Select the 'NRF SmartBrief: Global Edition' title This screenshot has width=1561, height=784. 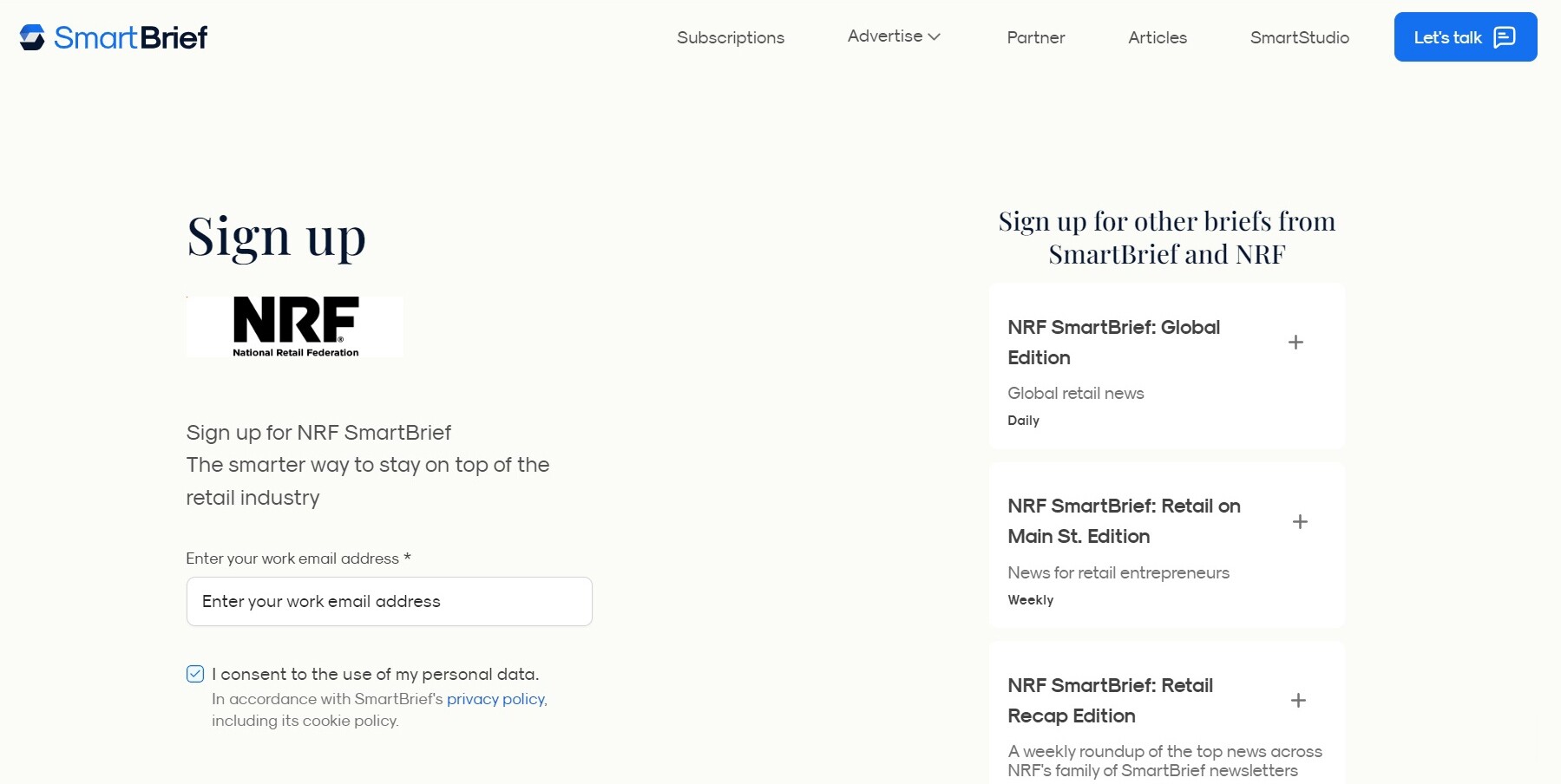point(1114,343)
